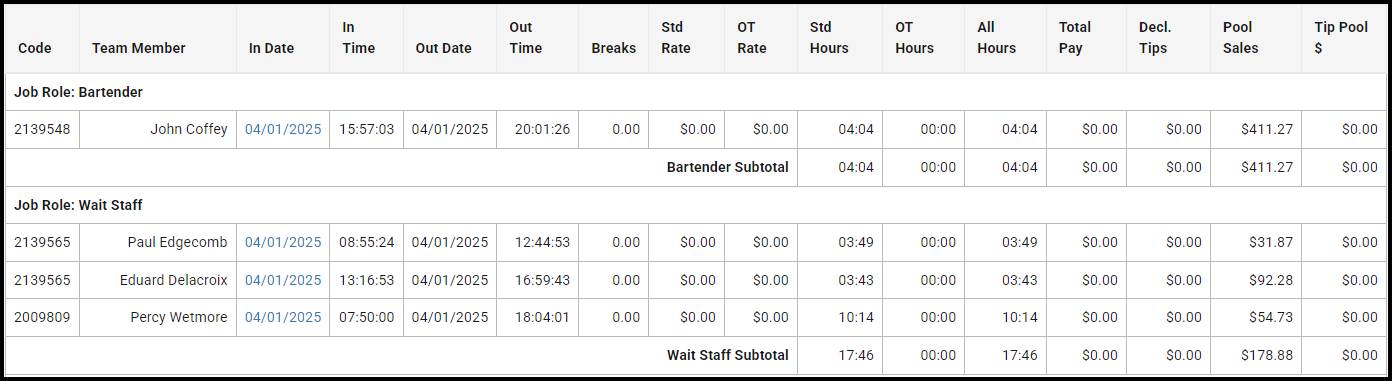
Task: Select the Job Role: Bartender group row
Action: 696,92
